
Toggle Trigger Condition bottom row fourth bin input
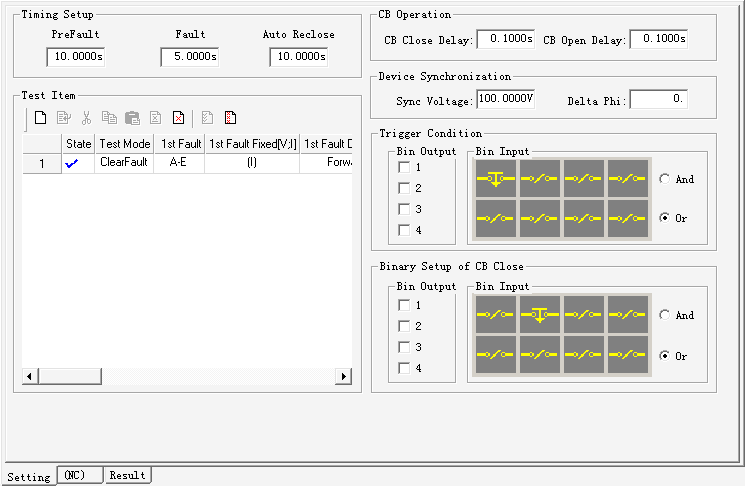[x=627, y=219]
